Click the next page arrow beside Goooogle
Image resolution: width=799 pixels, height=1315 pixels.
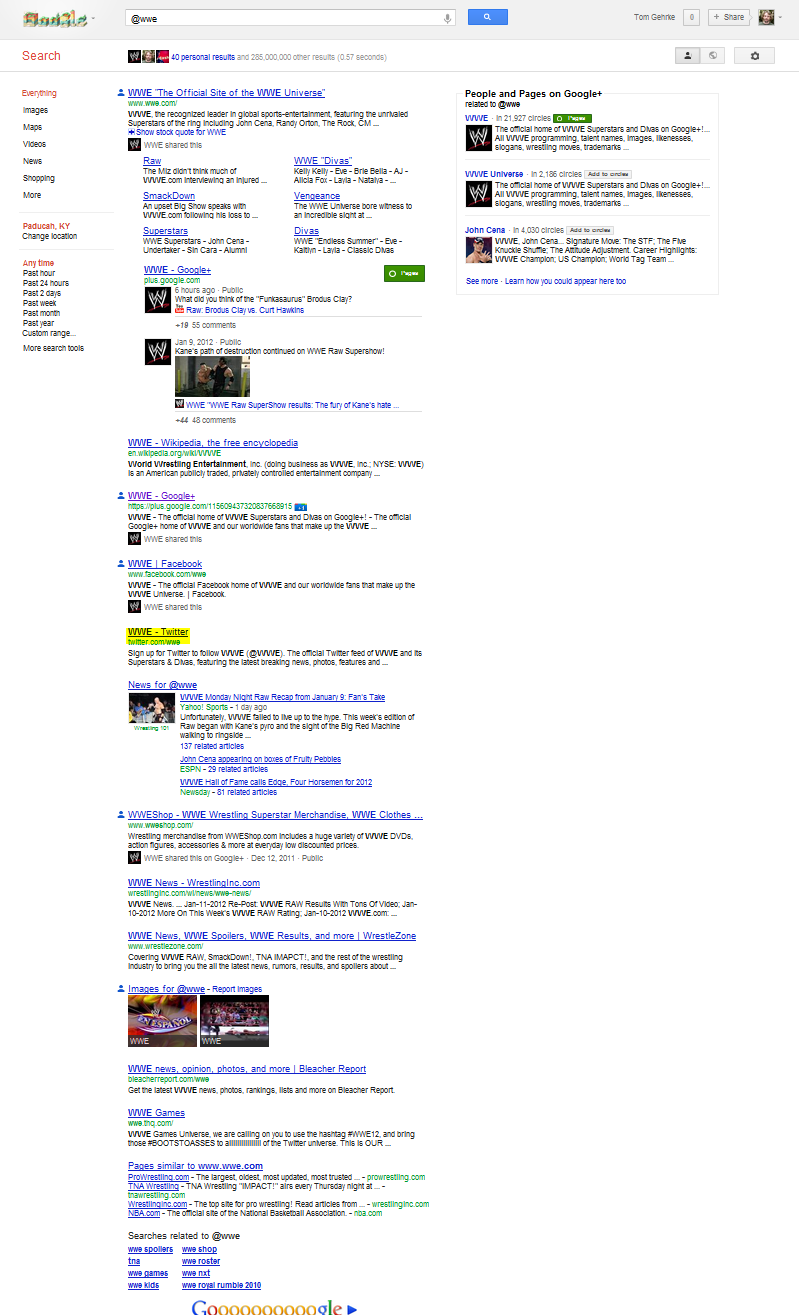point(352,1308)
